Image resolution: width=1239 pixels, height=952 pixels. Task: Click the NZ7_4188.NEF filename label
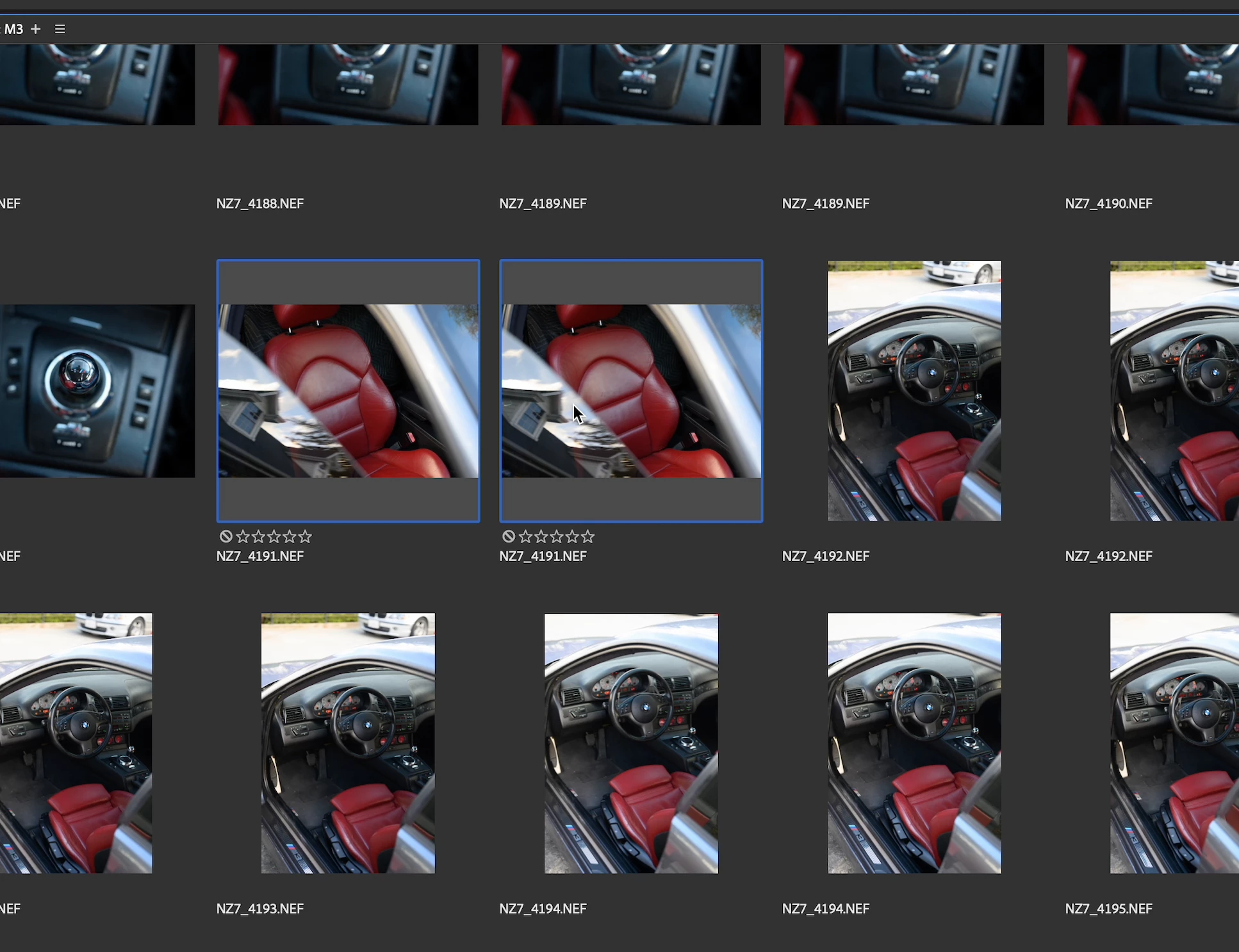[260, 204]
